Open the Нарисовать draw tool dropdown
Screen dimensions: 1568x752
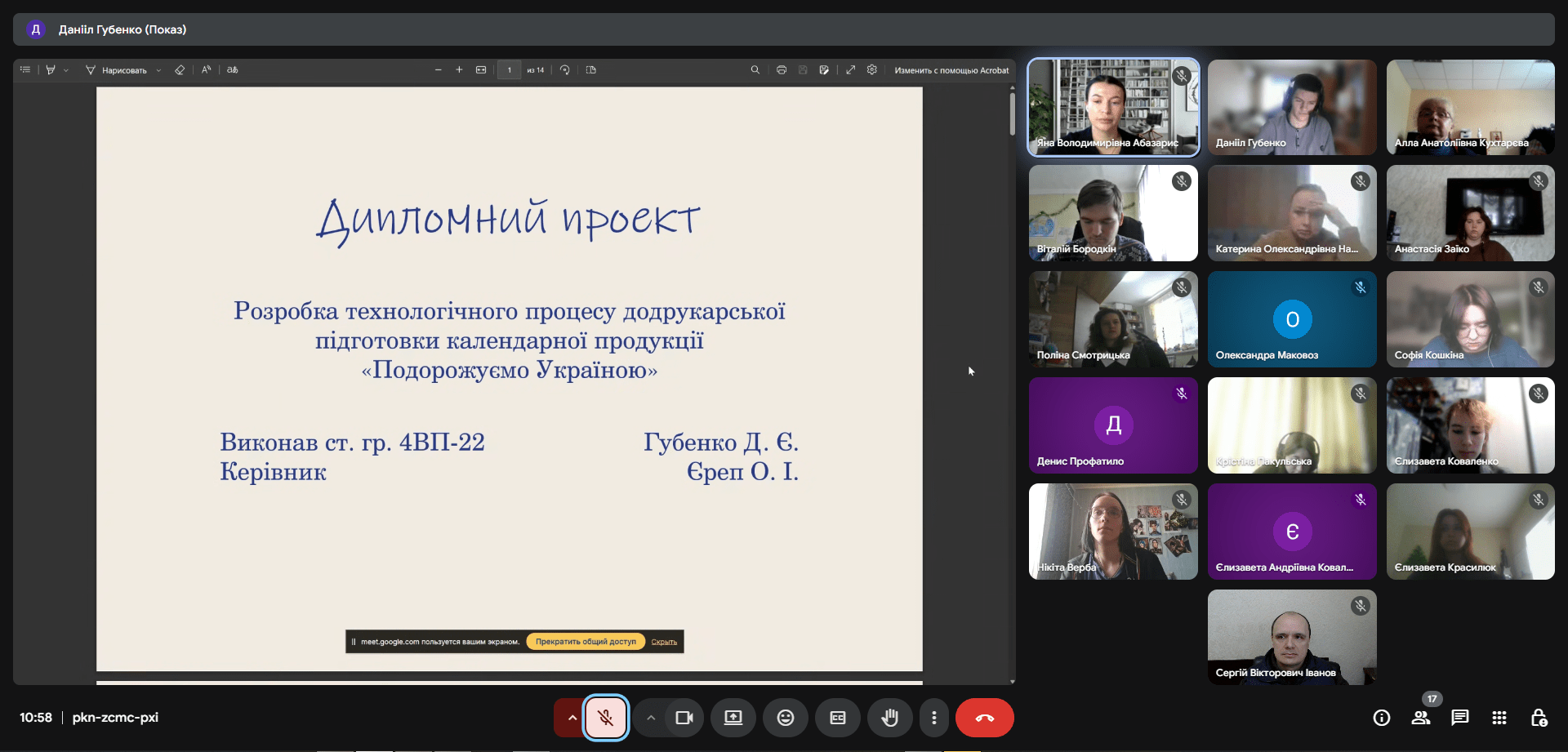point(158,70)
